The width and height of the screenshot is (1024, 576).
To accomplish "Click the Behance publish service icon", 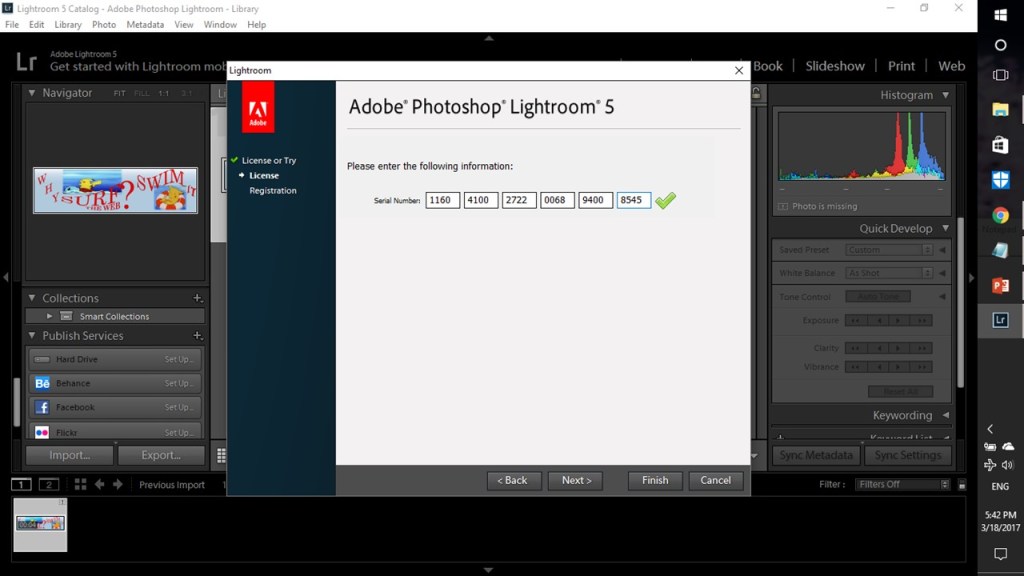I will (x=42, y=384).
